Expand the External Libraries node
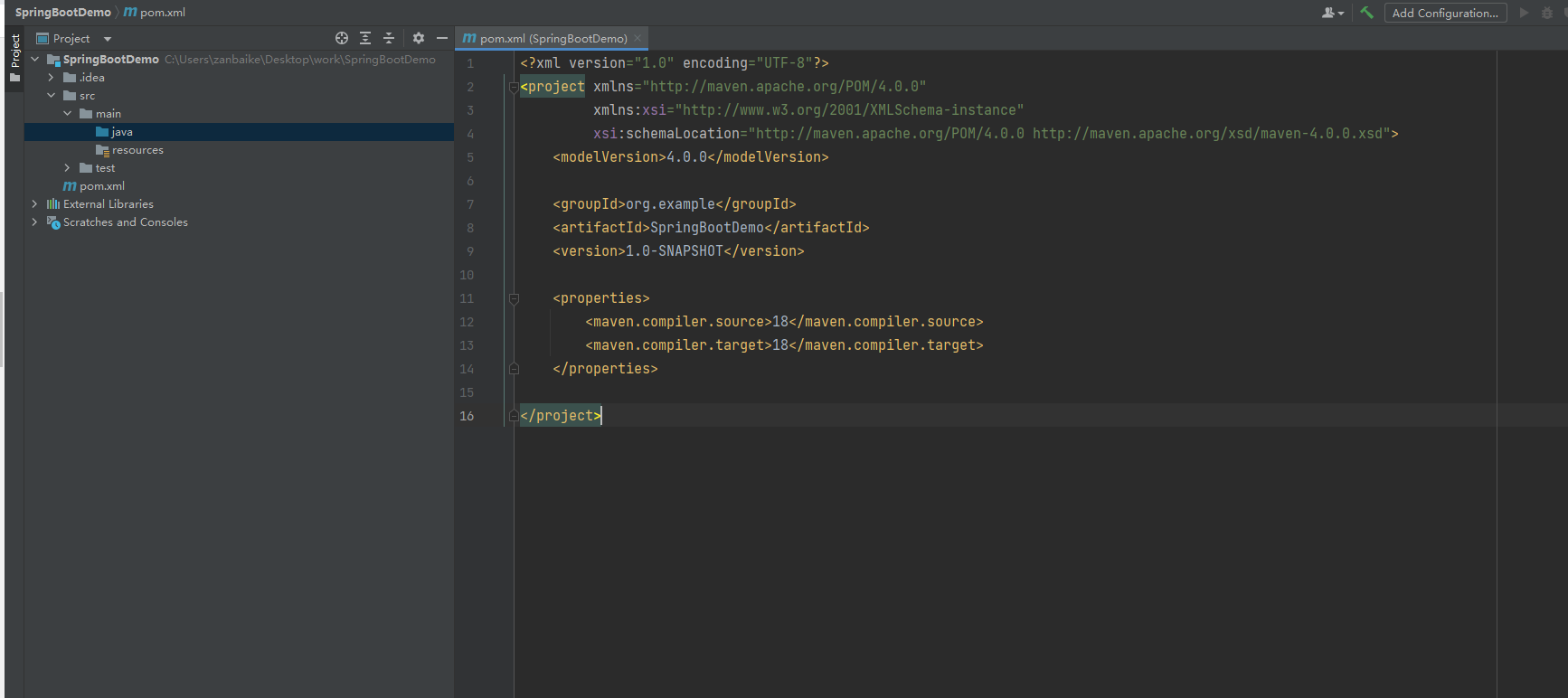This screenshot has width=1568, height=698. coord(34,204)
